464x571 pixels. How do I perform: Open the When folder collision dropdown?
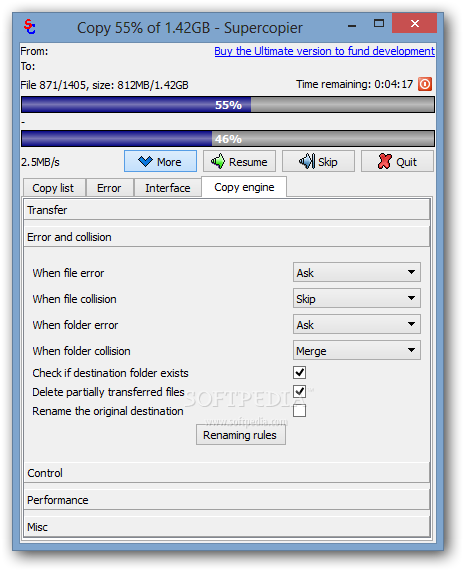pyautogui.click(x=357, y=350)
